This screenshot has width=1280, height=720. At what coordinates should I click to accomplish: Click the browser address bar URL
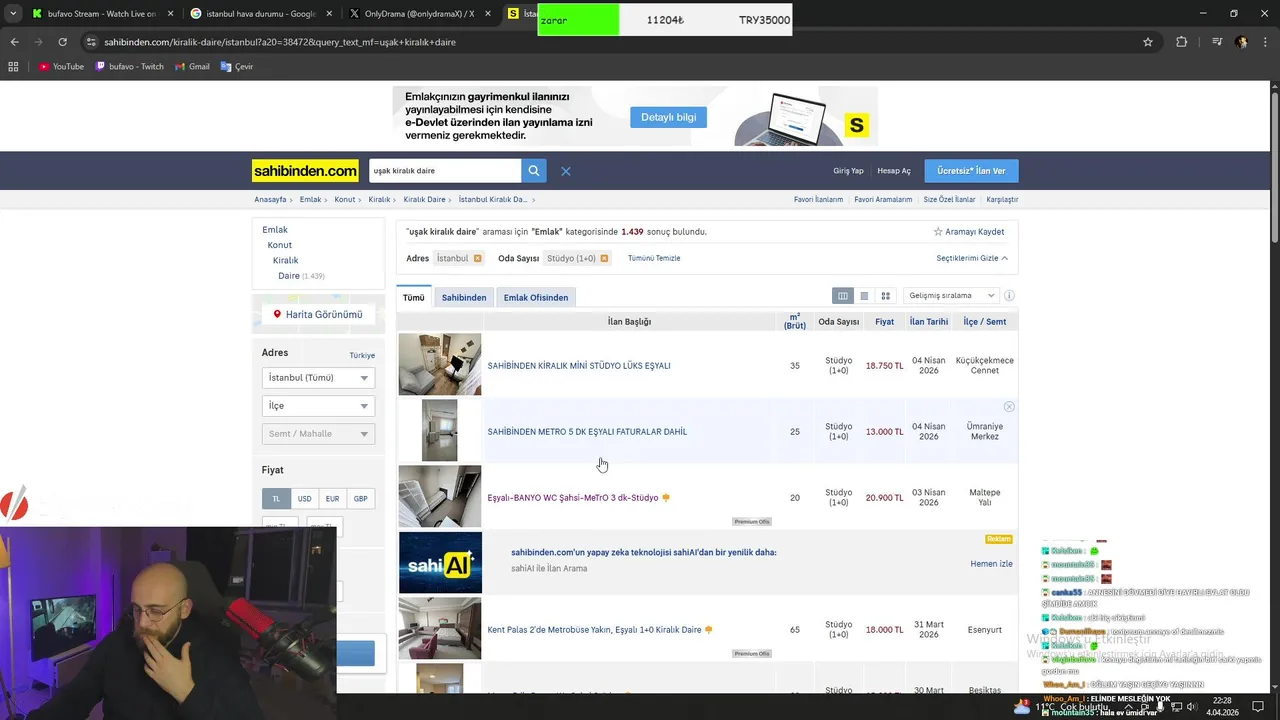(280, 42)
